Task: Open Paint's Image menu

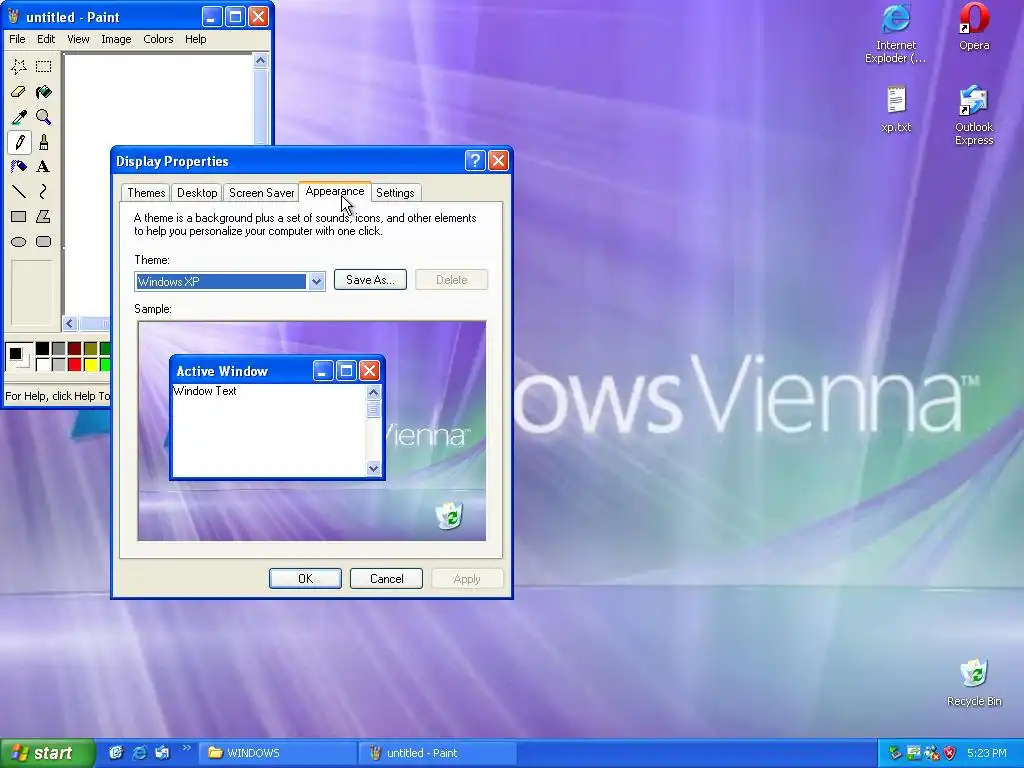Action: click(116, 39)
